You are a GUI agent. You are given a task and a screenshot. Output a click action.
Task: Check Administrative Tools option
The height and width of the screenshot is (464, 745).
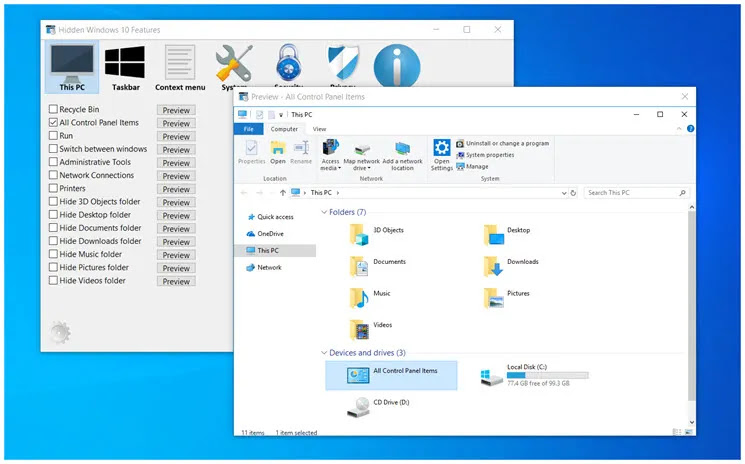(53, 162)
